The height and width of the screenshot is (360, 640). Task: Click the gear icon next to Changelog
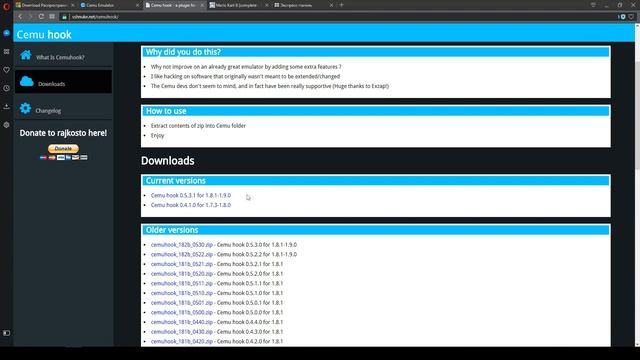25,108
